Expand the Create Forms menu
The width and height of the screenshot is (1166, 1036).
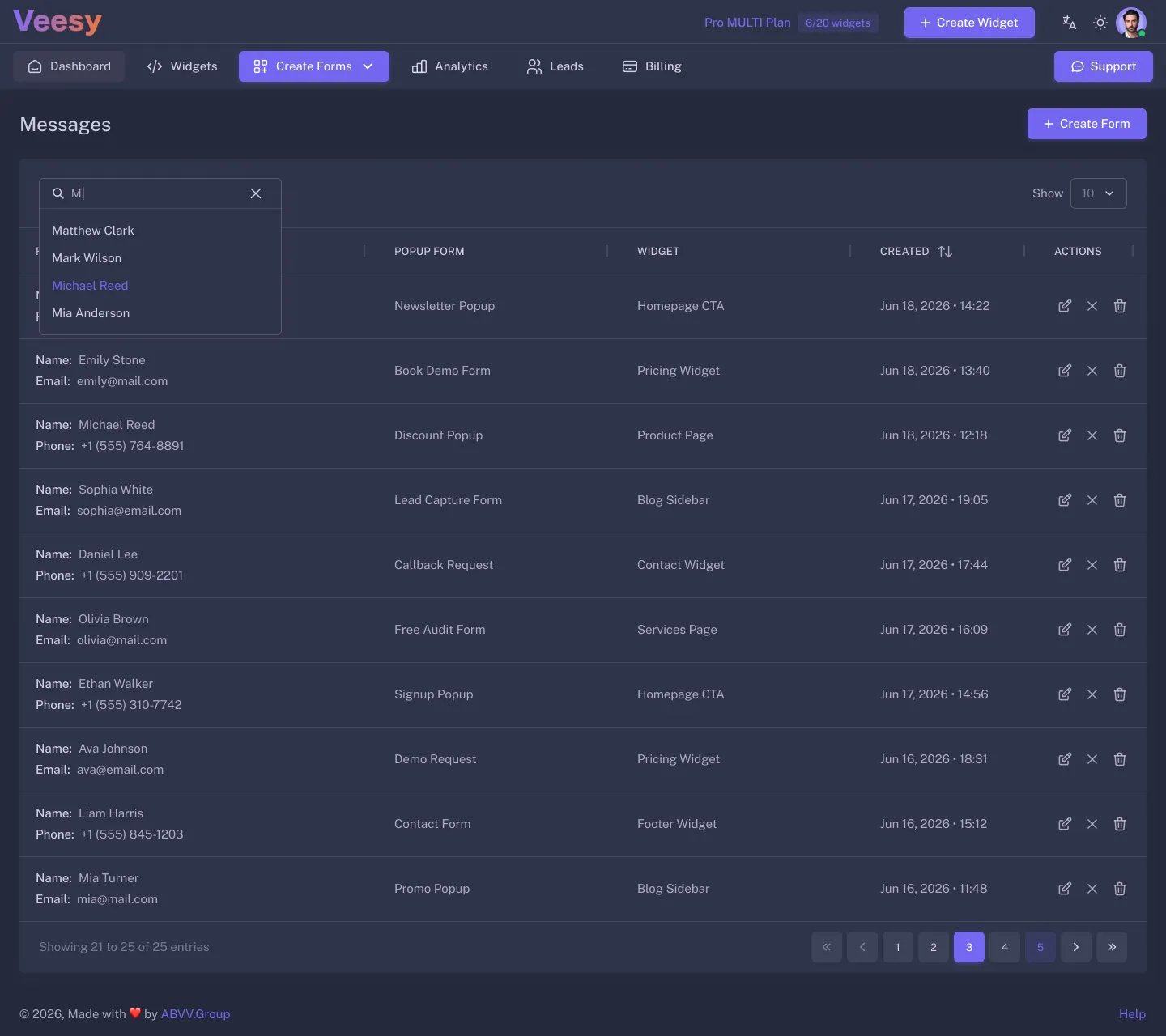314,66
